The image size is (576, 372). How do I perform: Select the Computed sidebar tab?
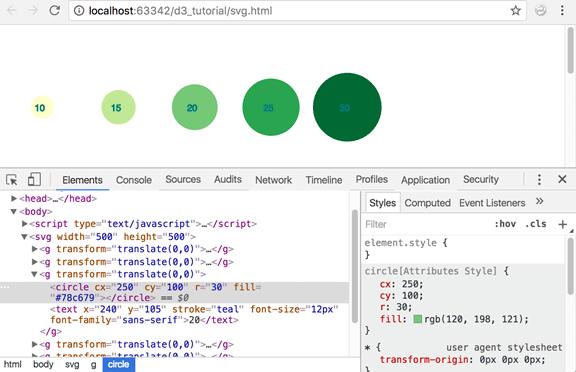(427, 203)
